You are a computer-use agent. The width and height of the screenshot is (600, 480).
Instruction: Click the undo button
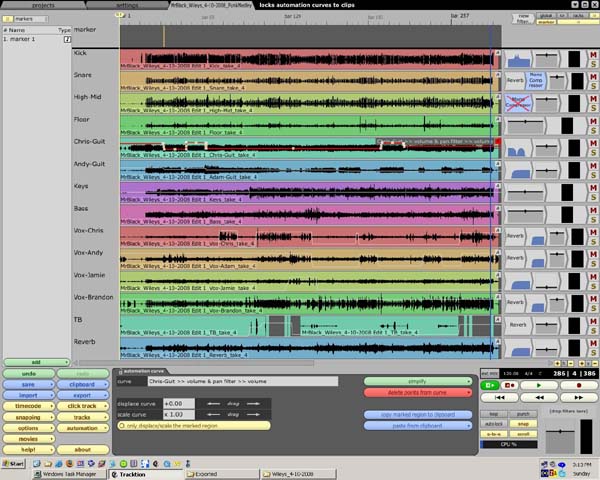(x=29, y=374)
